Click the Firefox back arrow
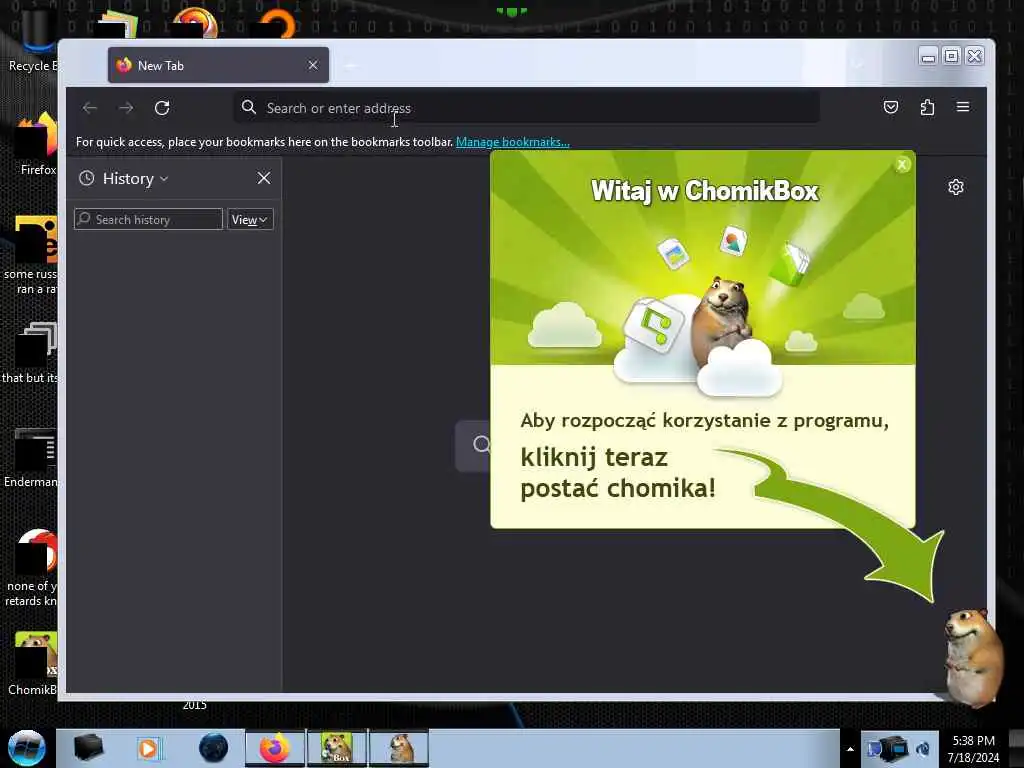The width and height of the screenshot is (1024, 768). (89, 108)
